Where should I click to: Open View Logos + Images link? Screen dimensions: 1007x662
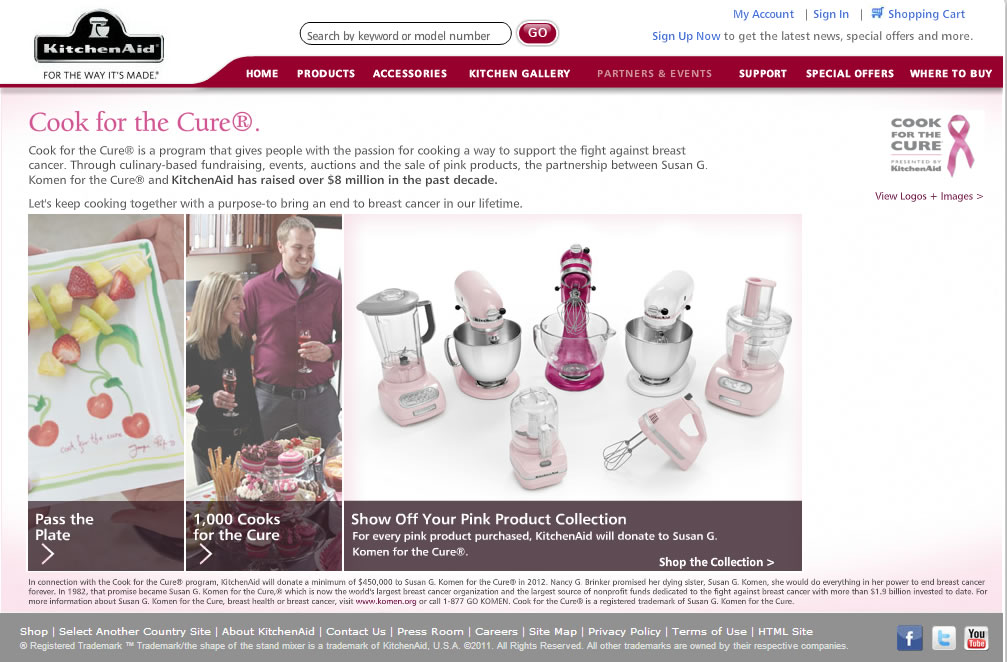click(x=929, y=196)
